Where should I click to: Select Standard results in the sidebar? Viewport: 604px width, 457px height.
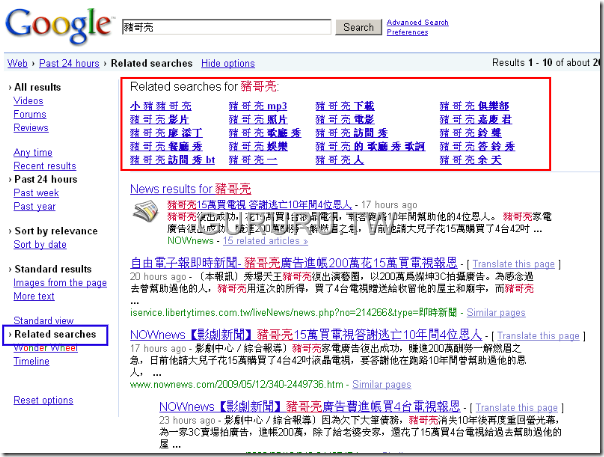[x=53, y=269]
